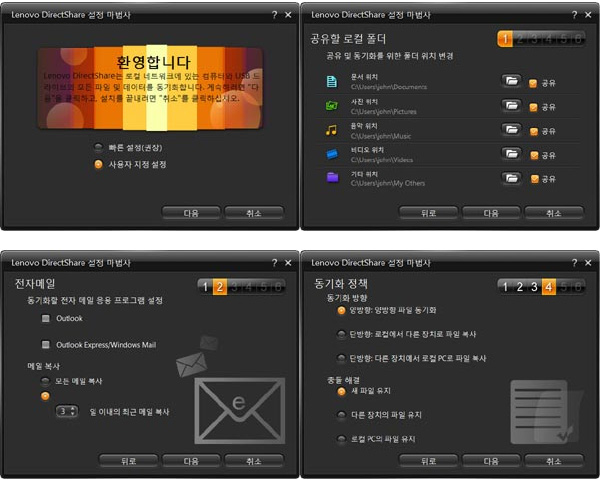This screenshot has height=481, width=600.
Task: Click 취소 in 동기화 정책 window
Action: click(x=554, y=461)
